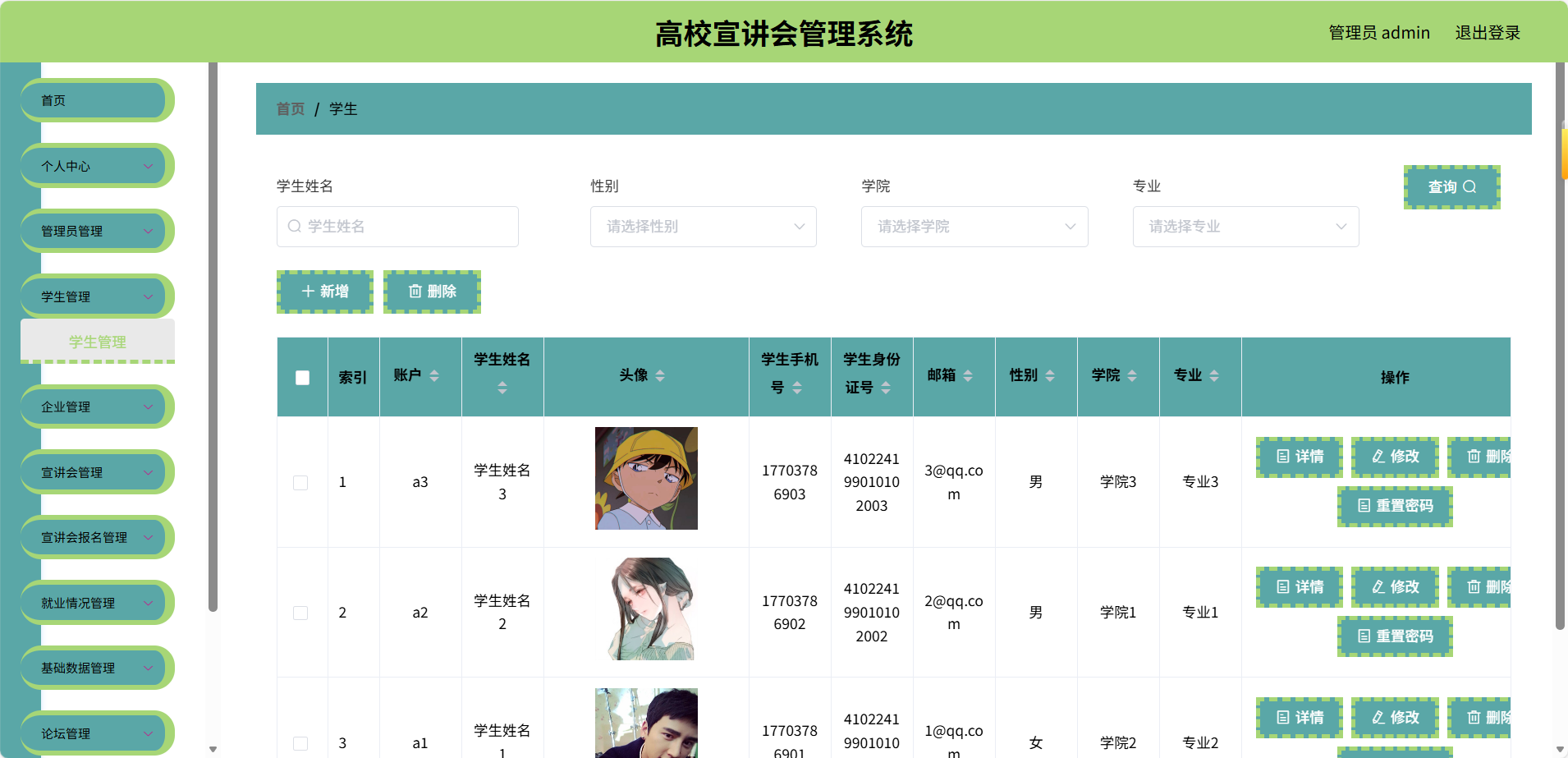Click 删除 button in row a3

coord(1480,457)
